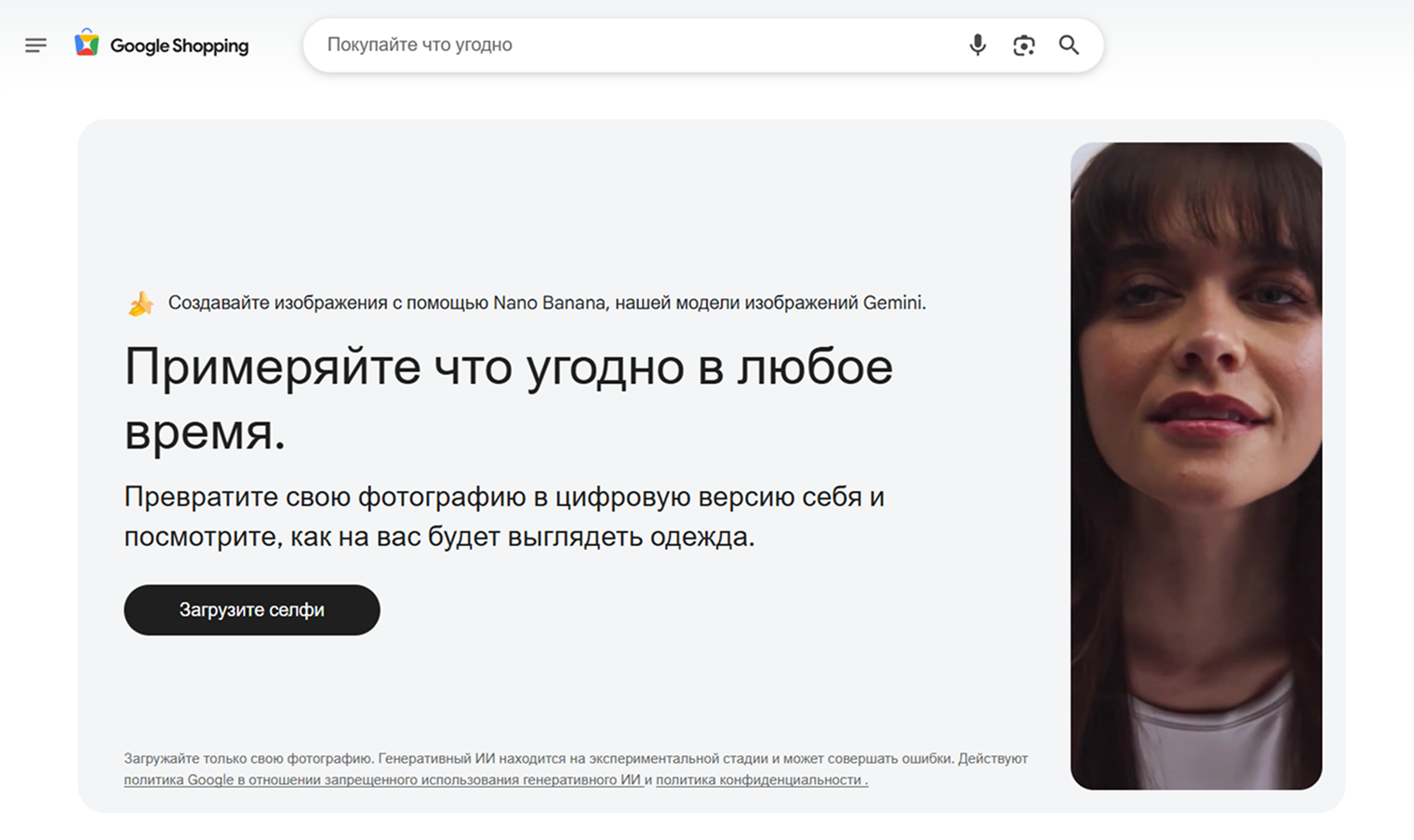This screenshot has width=1414, height=840.
Task: Click the 'Загрузите селфи' button
Action: point(252,610)
